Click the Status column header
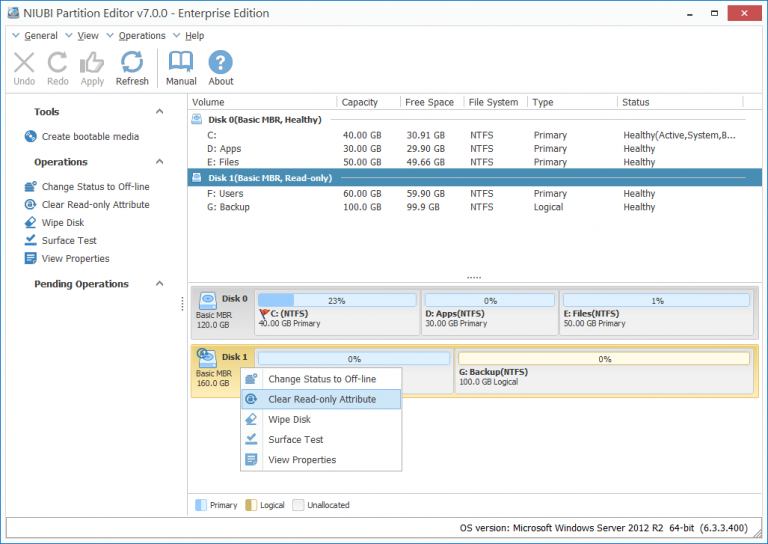The width and height of the screenshot is (768, 544). (680, 102)
